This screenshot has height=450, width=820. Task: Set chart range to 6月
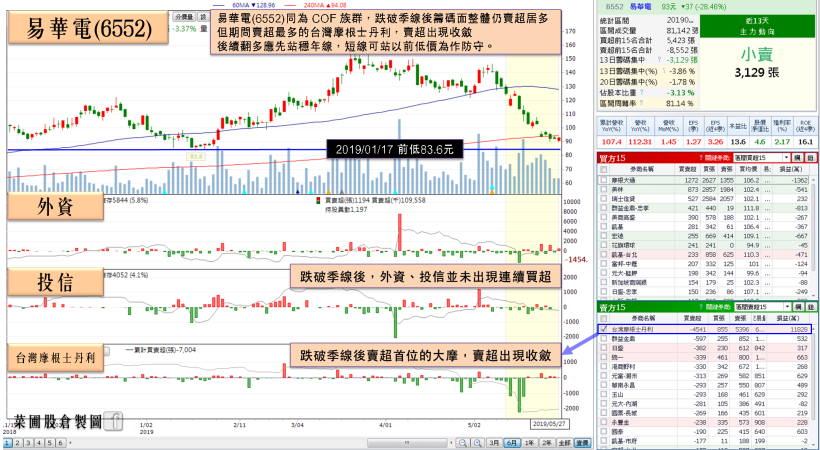[x=512, y=443]
